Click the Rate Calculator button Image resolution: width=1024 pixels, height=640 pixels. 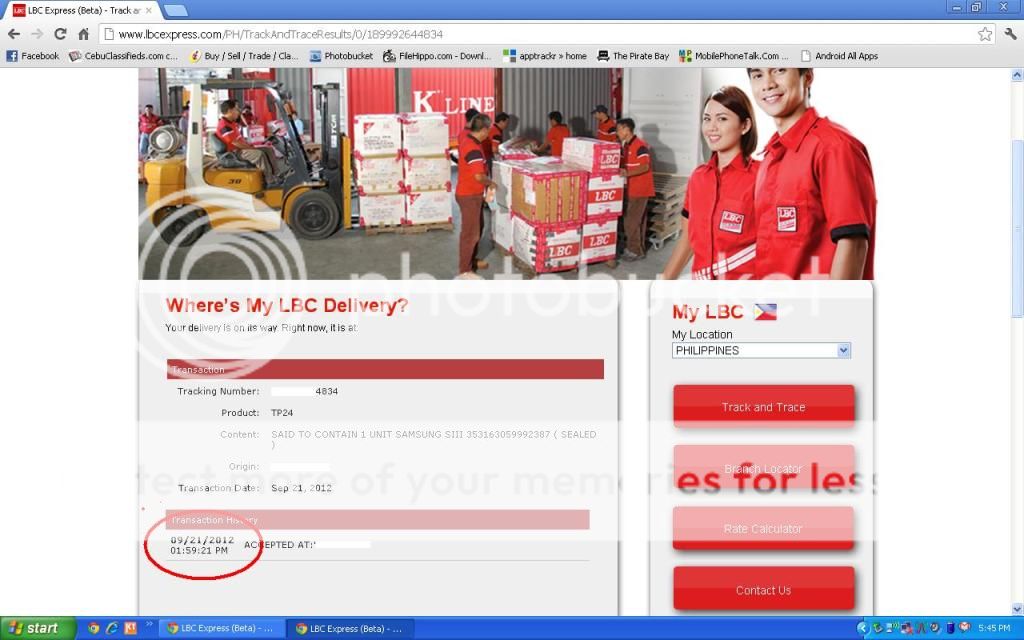point(763,528)
